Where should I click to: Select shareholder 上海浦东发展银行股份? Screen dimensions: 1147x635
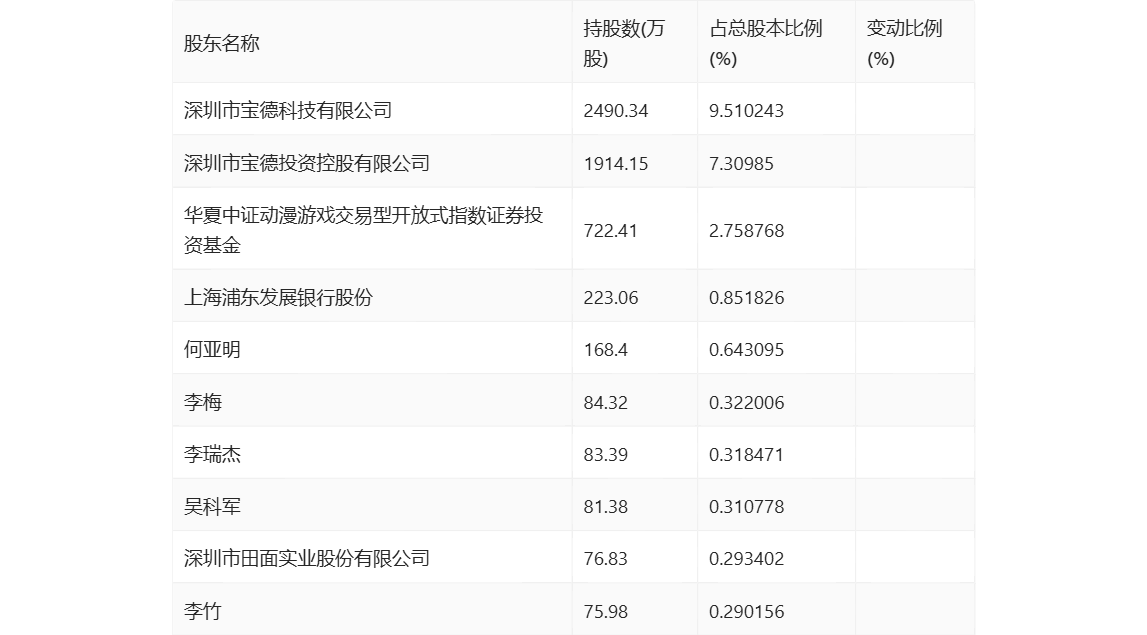pyautogui.click(x=279, y=298)
